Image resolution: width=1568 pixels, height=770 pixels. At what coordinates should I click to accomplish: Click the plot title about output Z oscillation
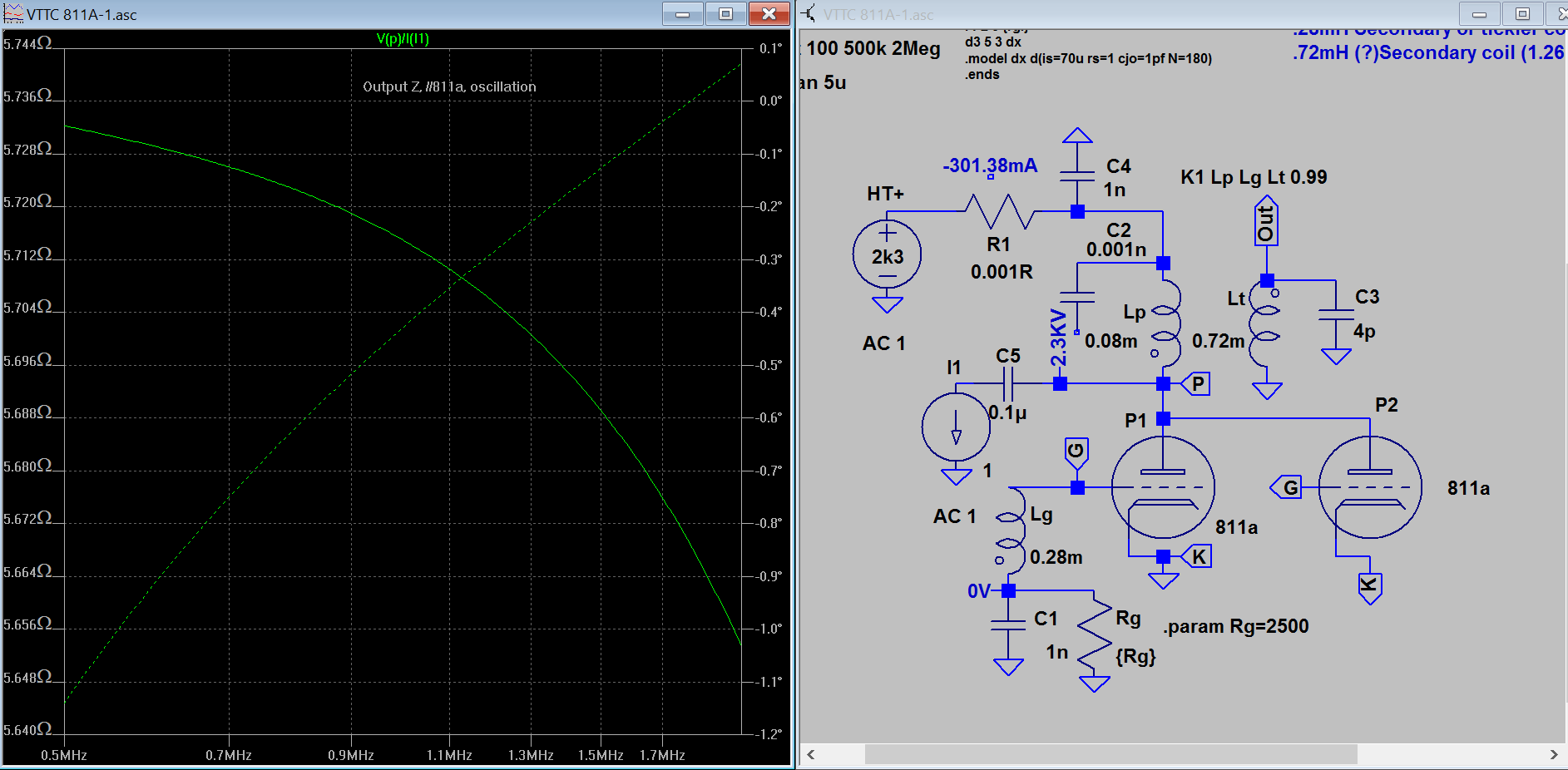coord(449,86)
